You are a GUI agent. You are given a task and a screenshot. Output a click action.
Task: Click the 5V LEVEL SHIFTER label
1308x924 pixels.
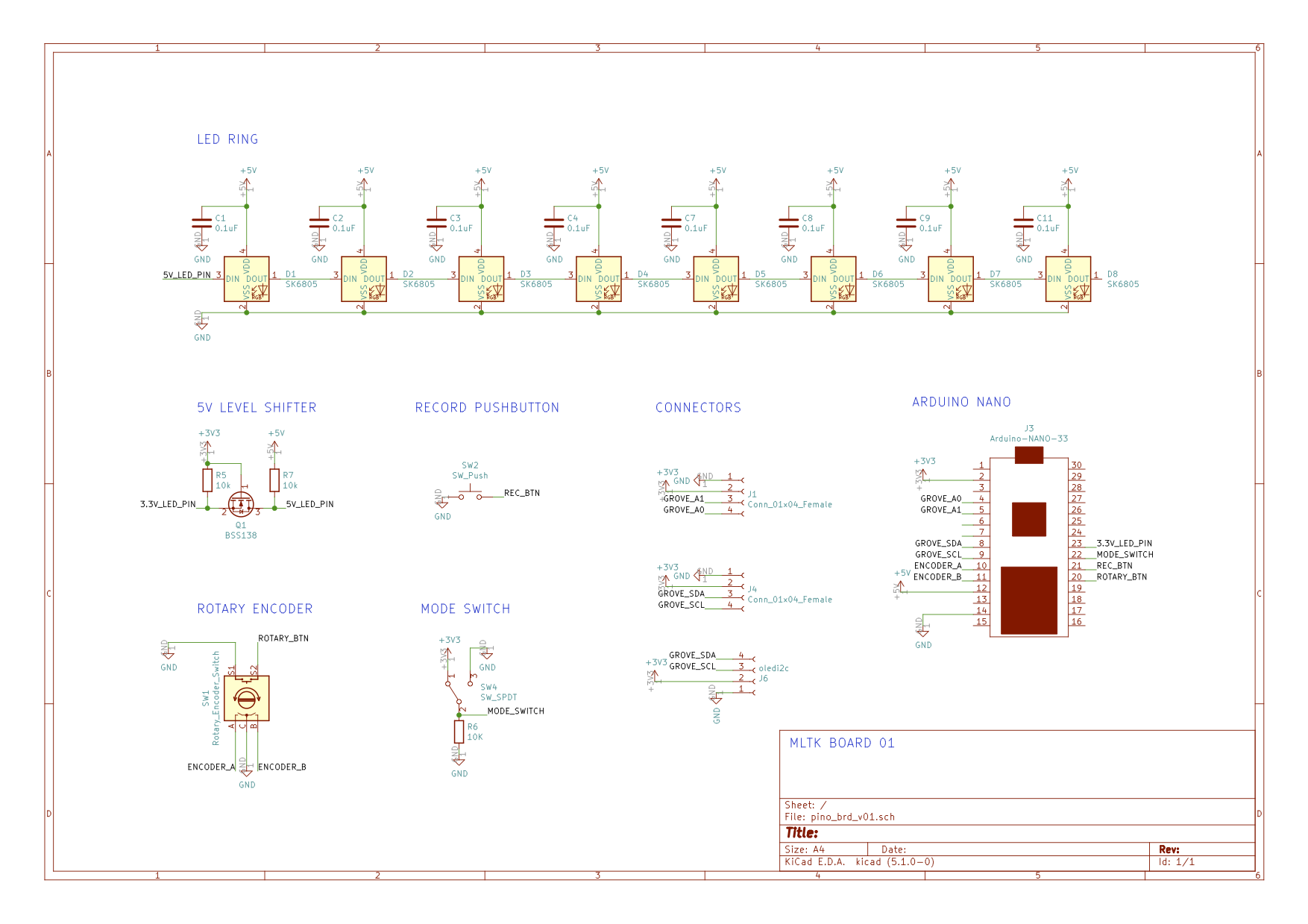pos(257,408)
